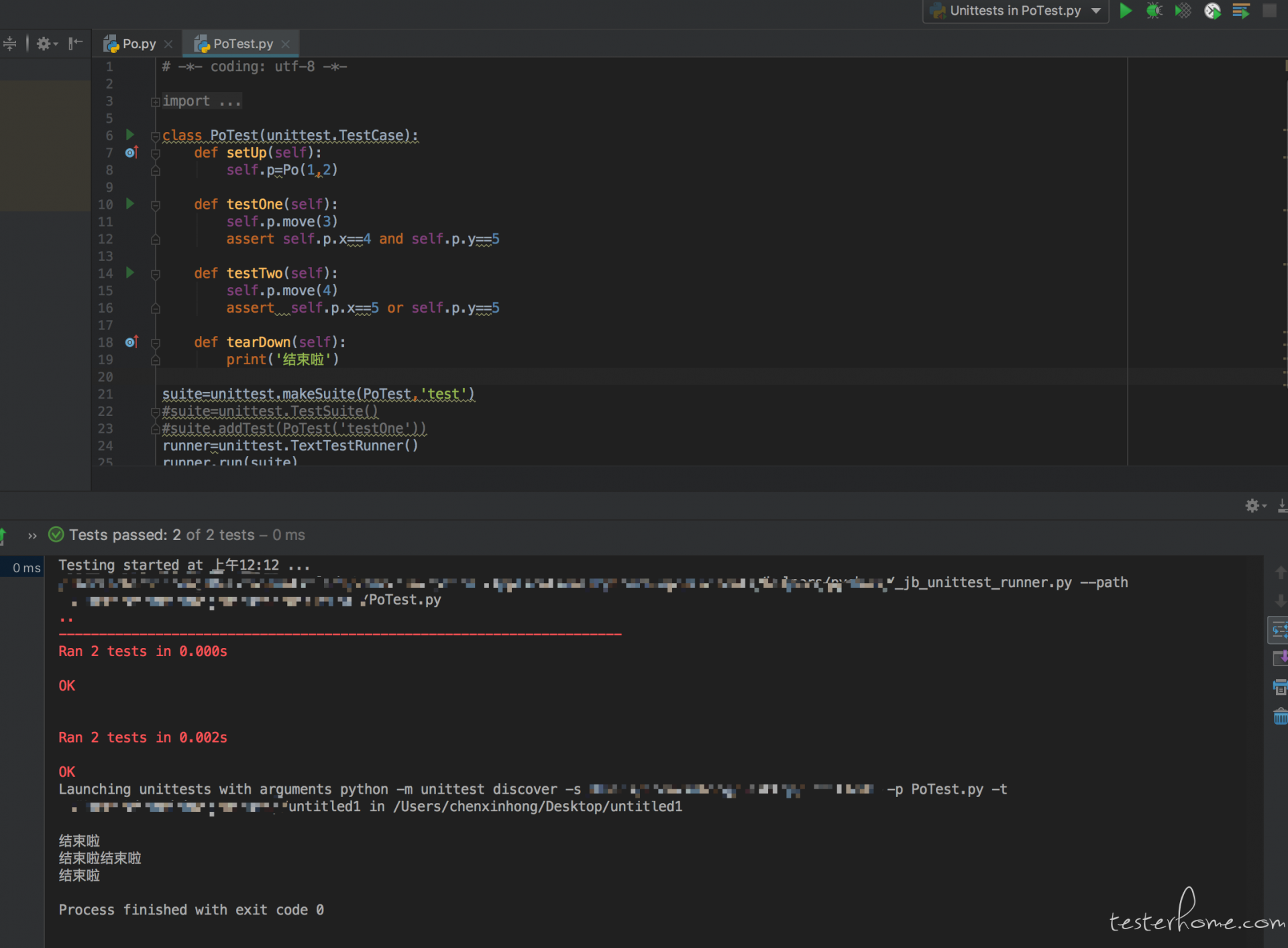Run 'Unittests in PoTest.py' with green arrow
The width and height of the screenshot is (1288, 948).
(1126, 11)
